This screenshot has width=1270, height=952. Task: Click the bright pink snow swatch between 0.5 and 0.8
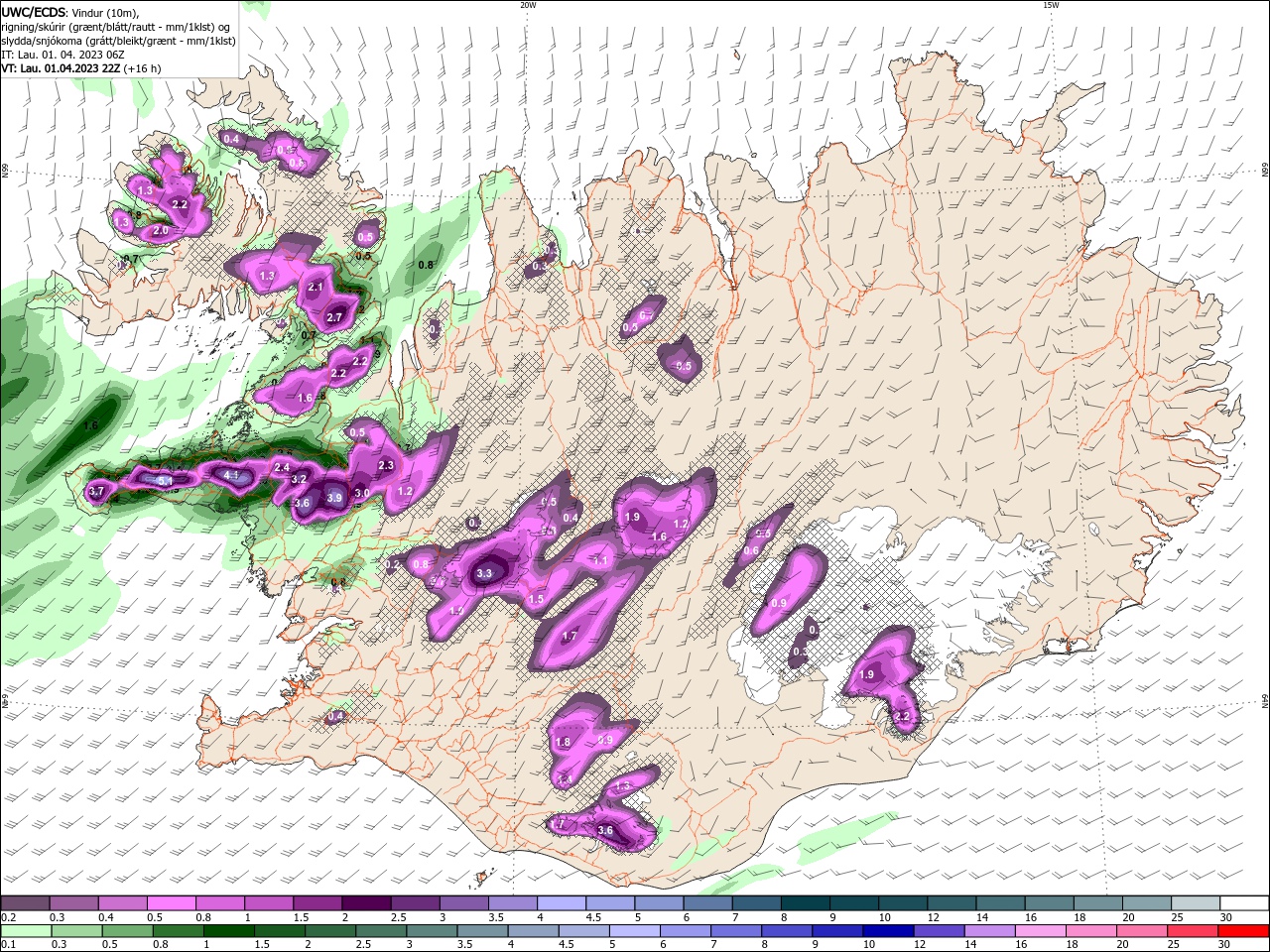[171, 903]
